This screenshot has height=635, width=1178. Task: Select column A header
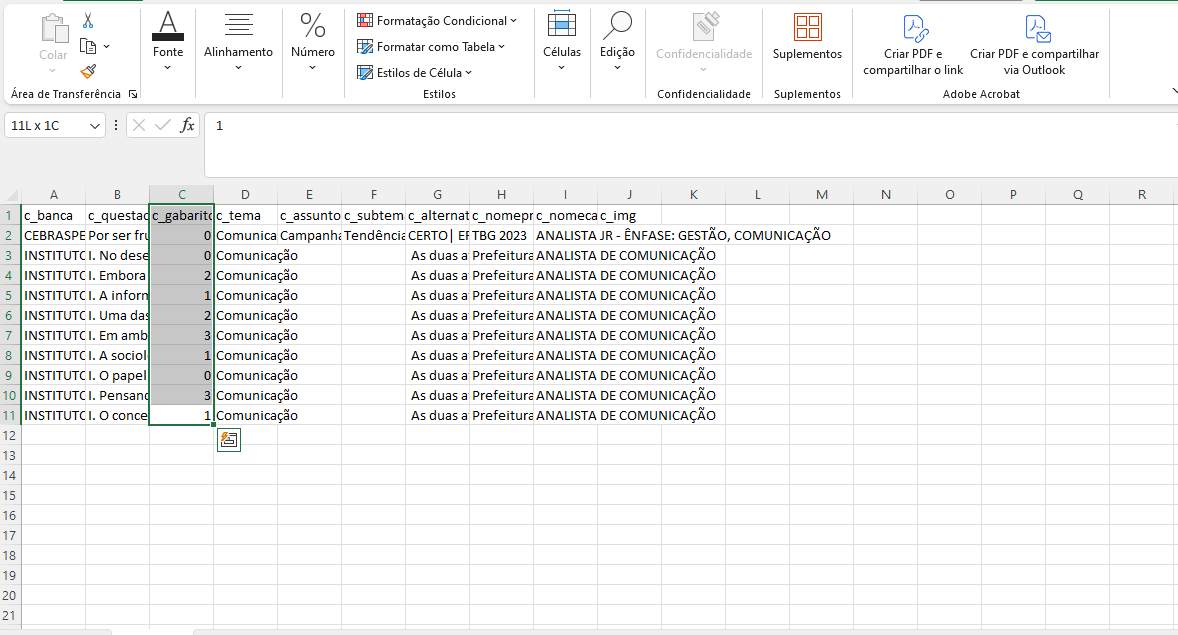(53, 195)
